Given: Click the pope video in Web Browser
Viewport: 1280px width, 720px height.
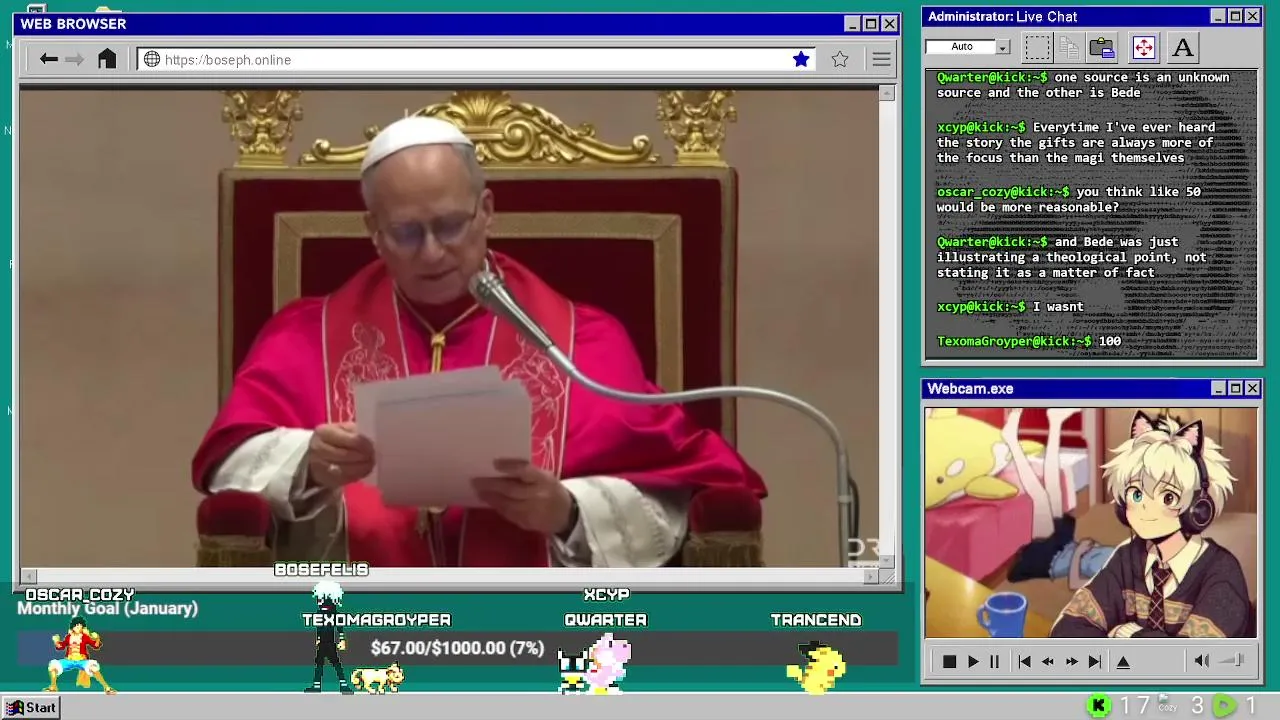Looking at the screenshot, I should (449, 326).
